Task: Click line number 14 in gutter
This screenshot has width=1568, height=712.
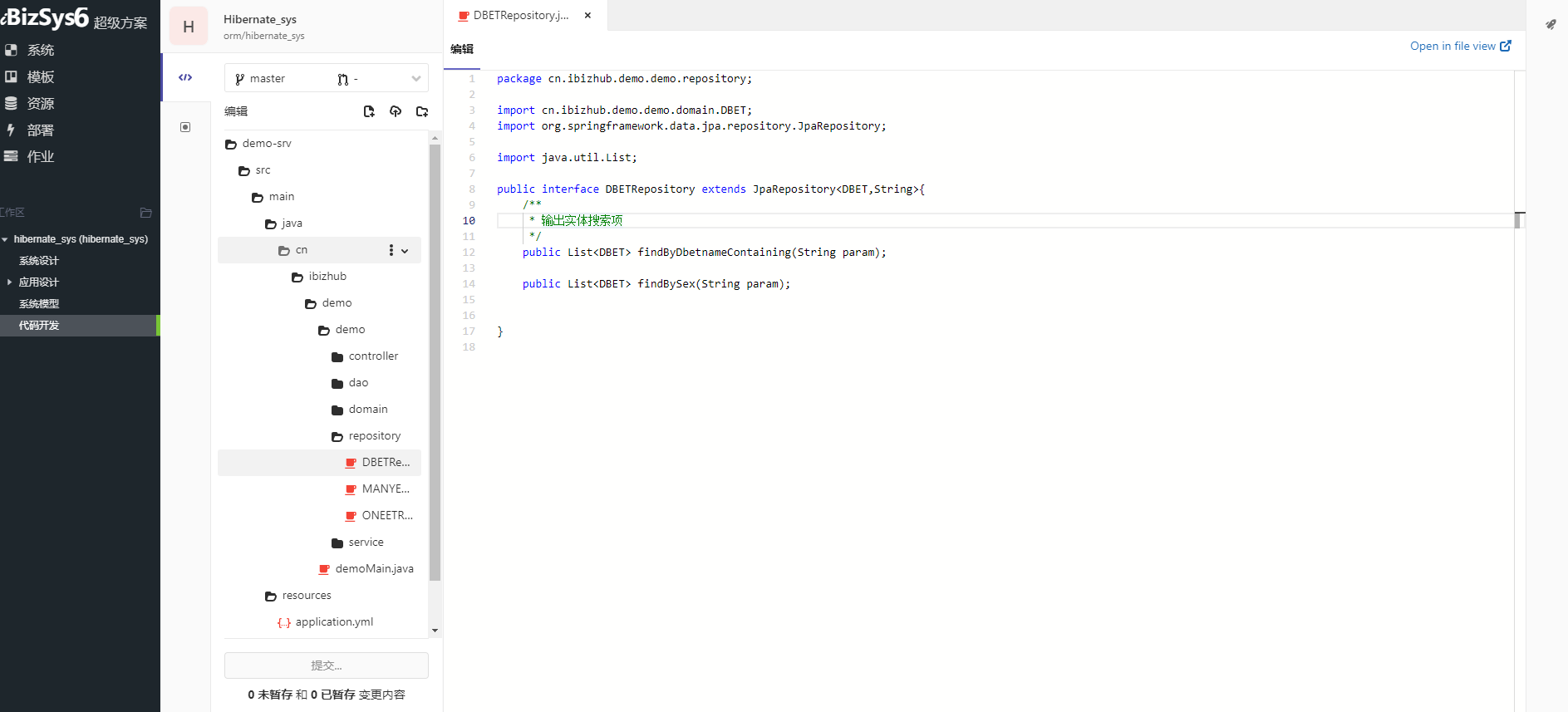Action: (469, 284)
